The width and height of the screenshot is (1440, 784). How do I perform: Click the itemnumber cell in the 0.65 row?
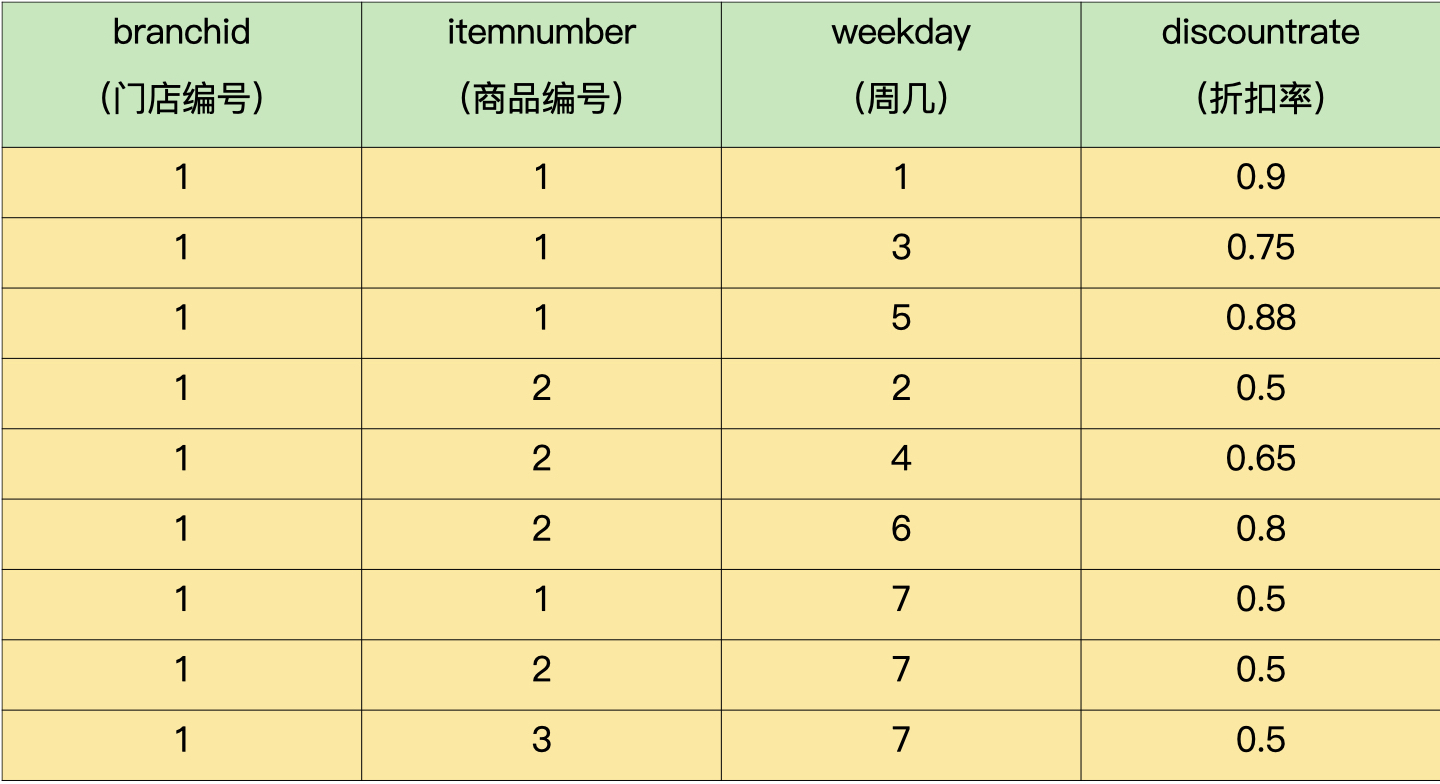(x=541, y=459)
